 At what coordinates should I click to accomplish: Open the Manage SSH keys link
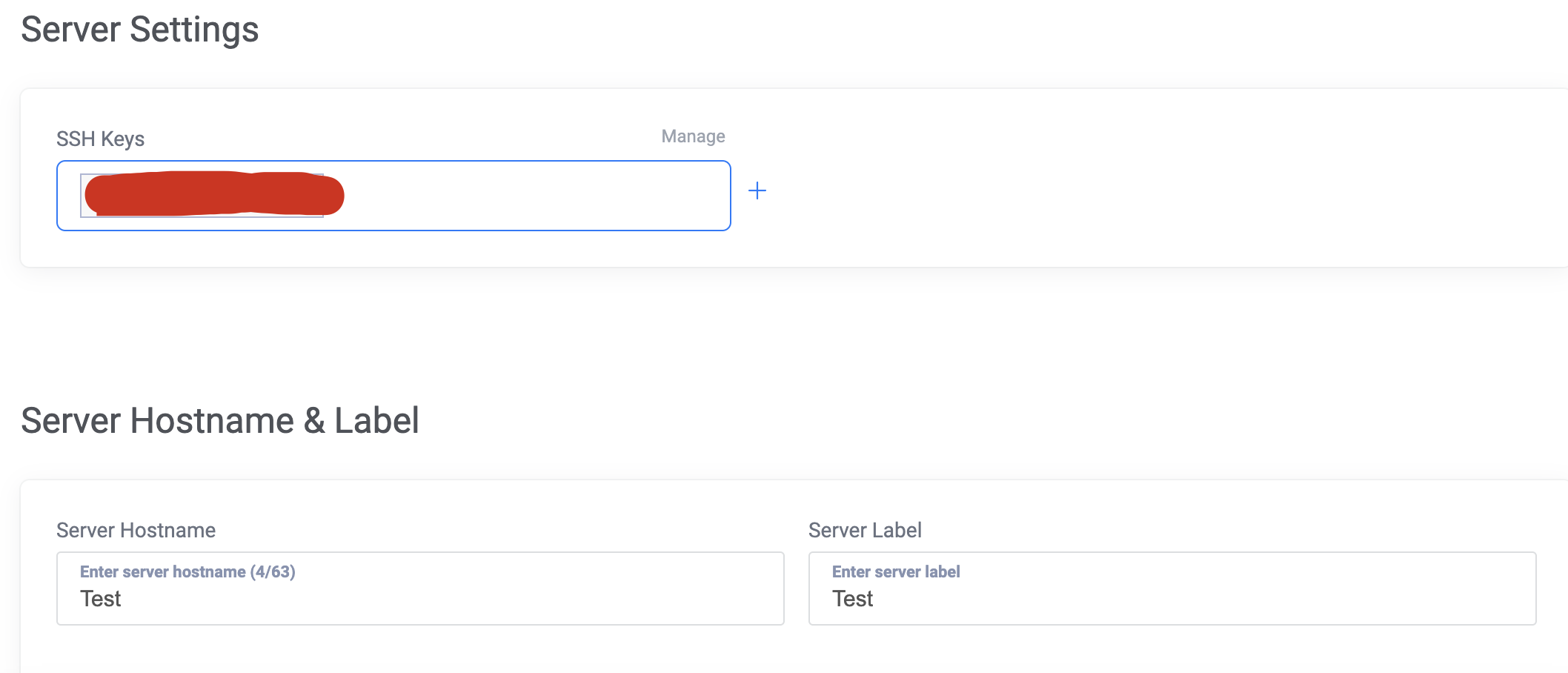coord(693,136)
